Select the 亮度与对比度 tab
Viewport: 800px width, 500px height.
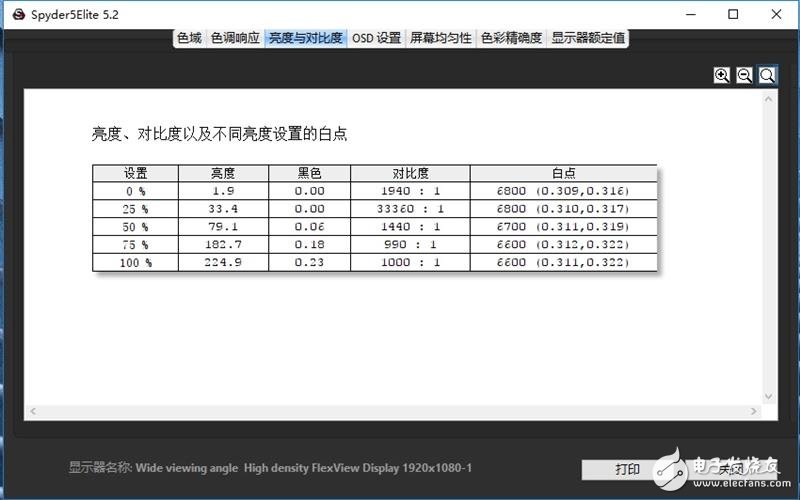306,38
